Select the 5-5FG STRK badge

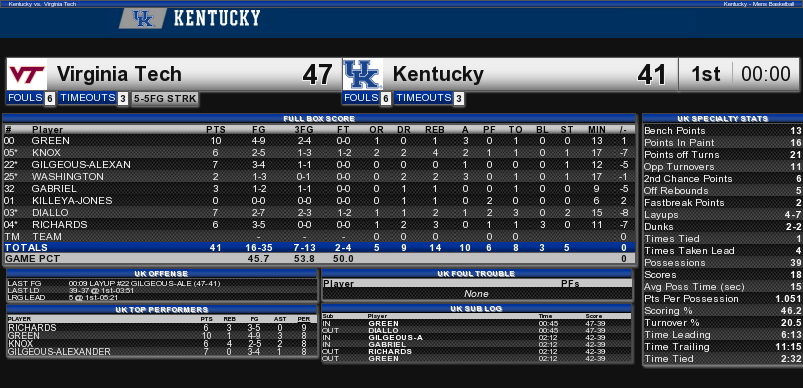coord(165,99)
